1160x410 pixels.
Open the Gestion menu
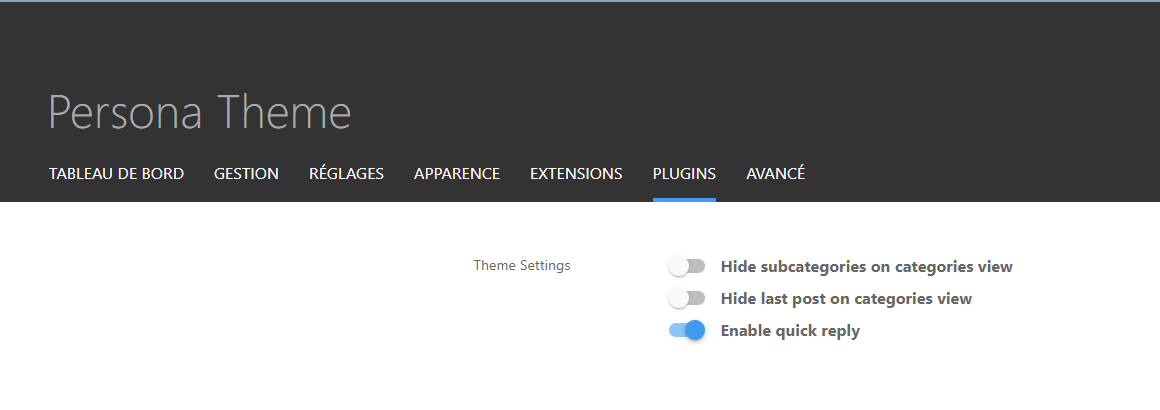tap(246, 174)
